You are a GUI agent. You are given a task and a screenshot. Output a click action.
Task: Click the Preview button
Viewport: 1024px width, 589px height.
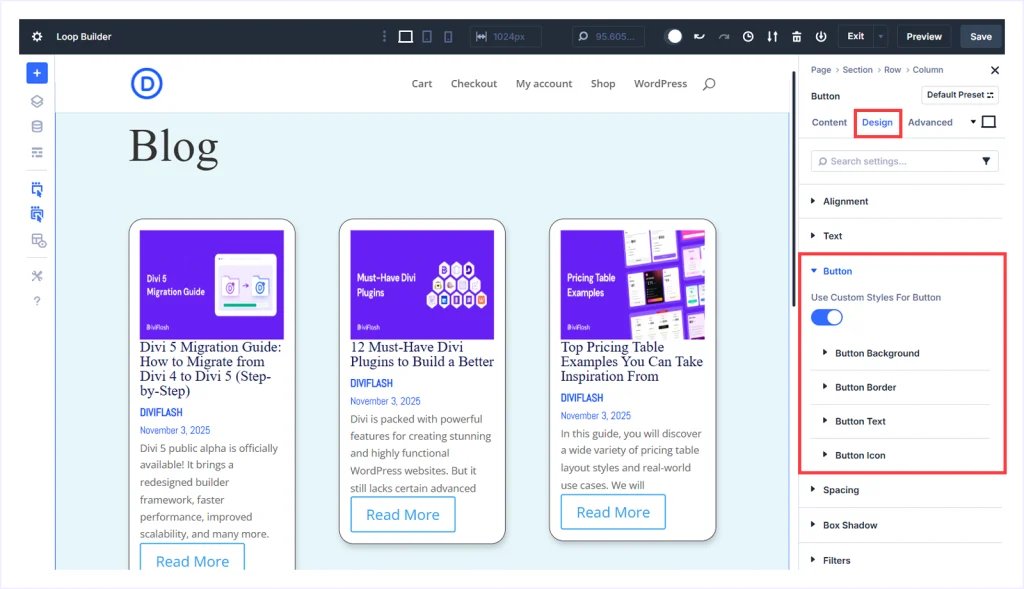924,37
